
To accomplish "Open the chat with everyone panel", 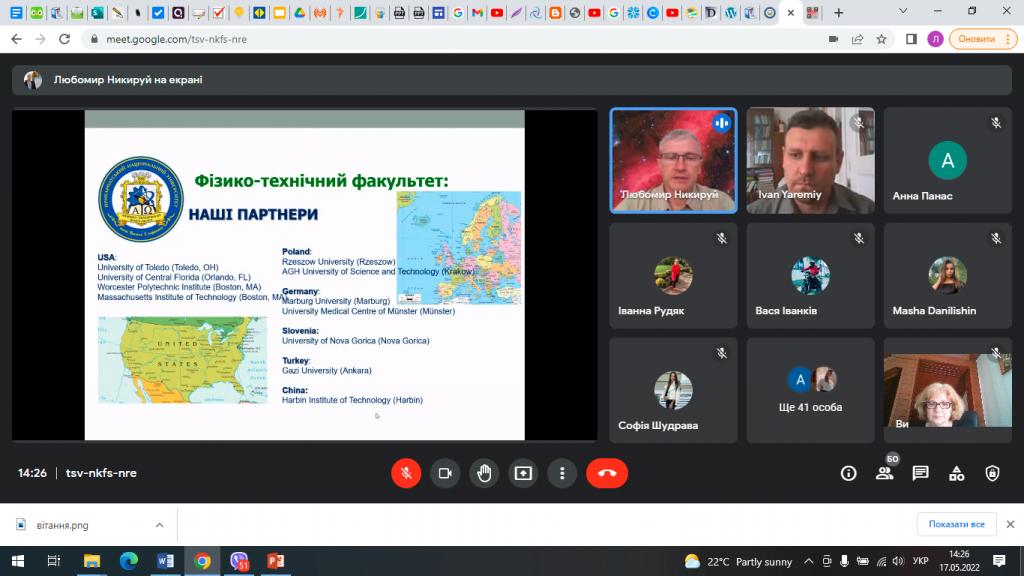I will click(920, 473).
